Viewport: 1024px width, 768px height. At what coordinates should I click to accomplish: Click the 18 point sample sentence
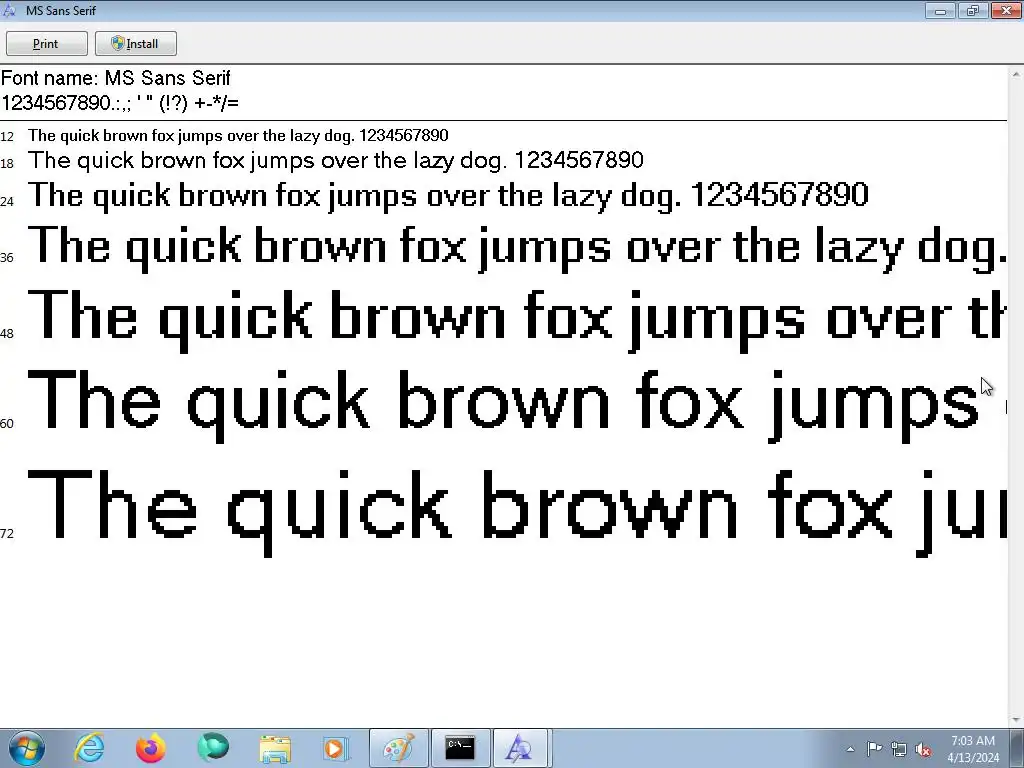[336, 161]
